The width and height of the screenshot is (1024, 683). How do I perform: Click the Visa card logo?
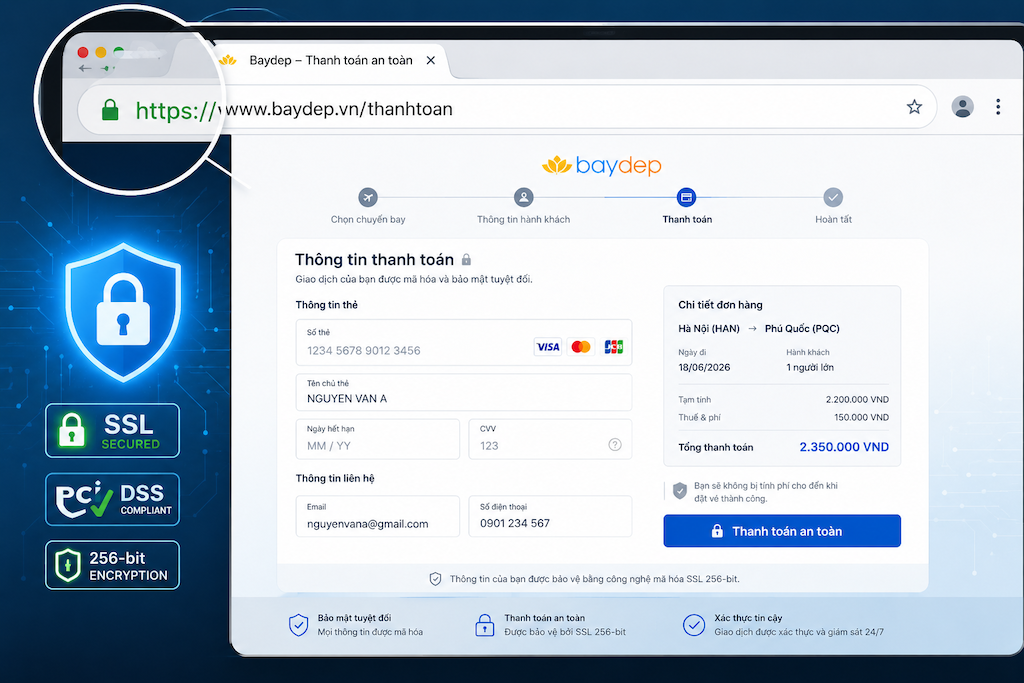pos(547,347)
